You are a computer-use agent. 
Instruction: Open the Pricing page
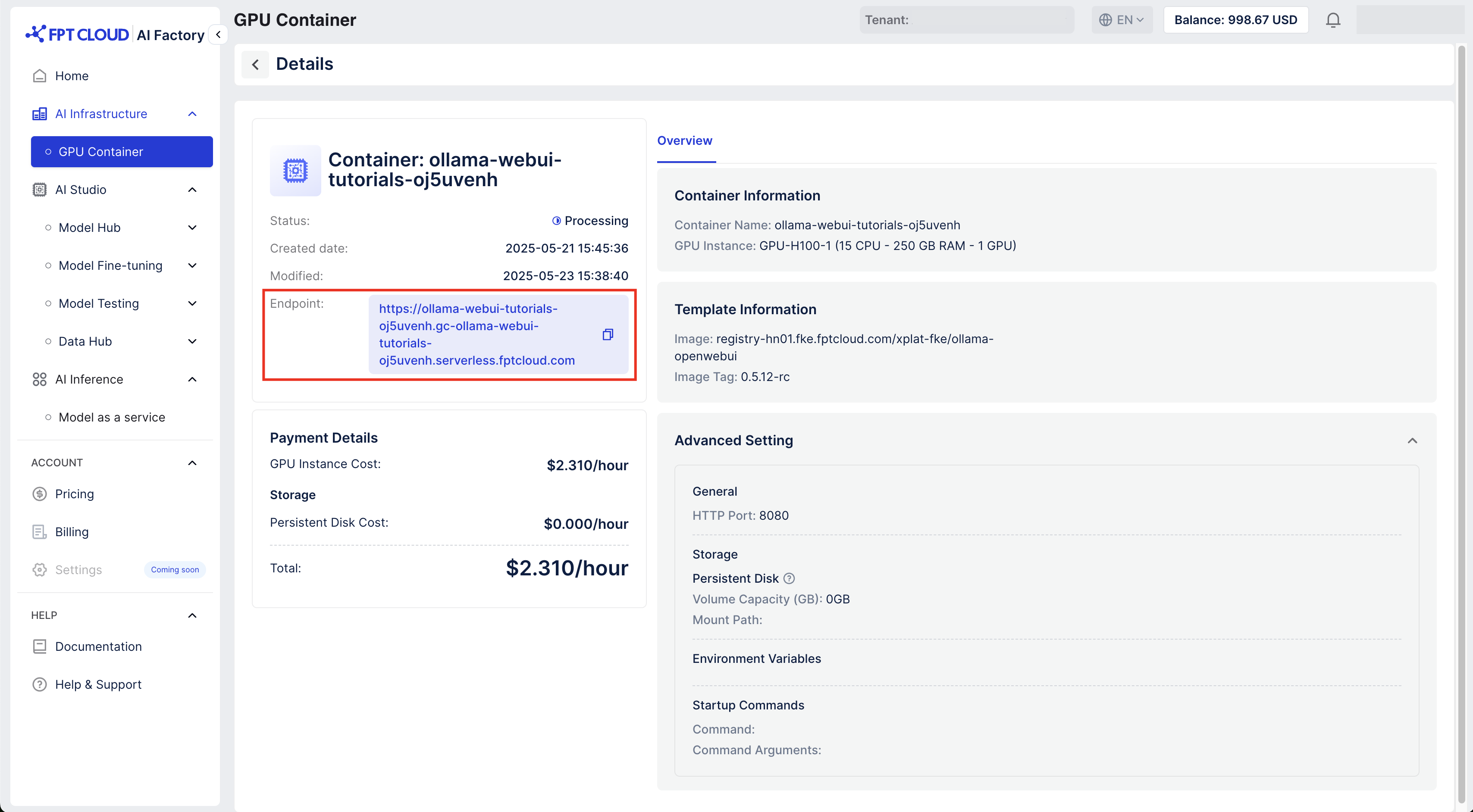74,494
